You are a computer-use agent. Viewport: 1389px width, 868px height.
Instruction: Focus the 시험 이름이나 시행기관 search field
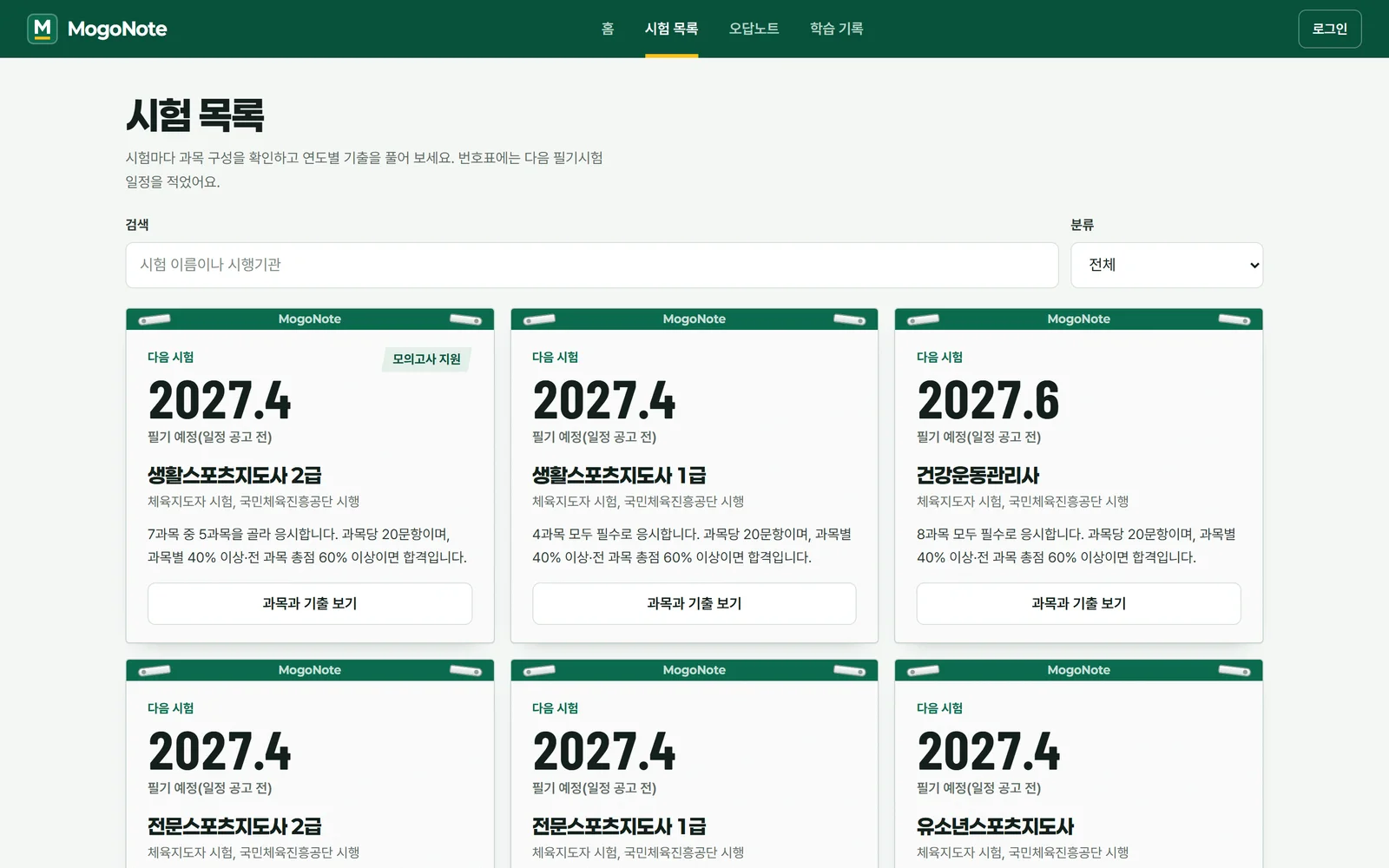pyautogui.click(x=592, y=265)
